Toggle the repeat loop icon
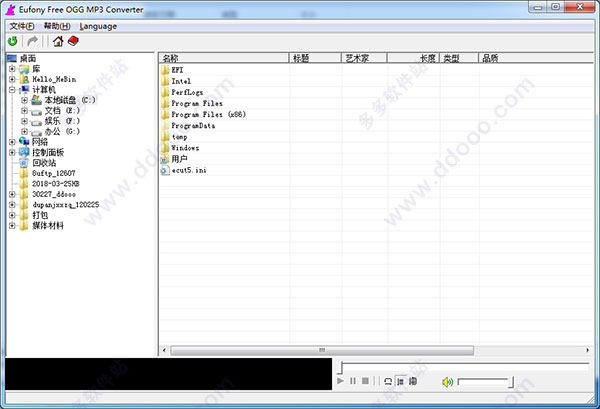The image size is (600, 409). coord(388,381)
